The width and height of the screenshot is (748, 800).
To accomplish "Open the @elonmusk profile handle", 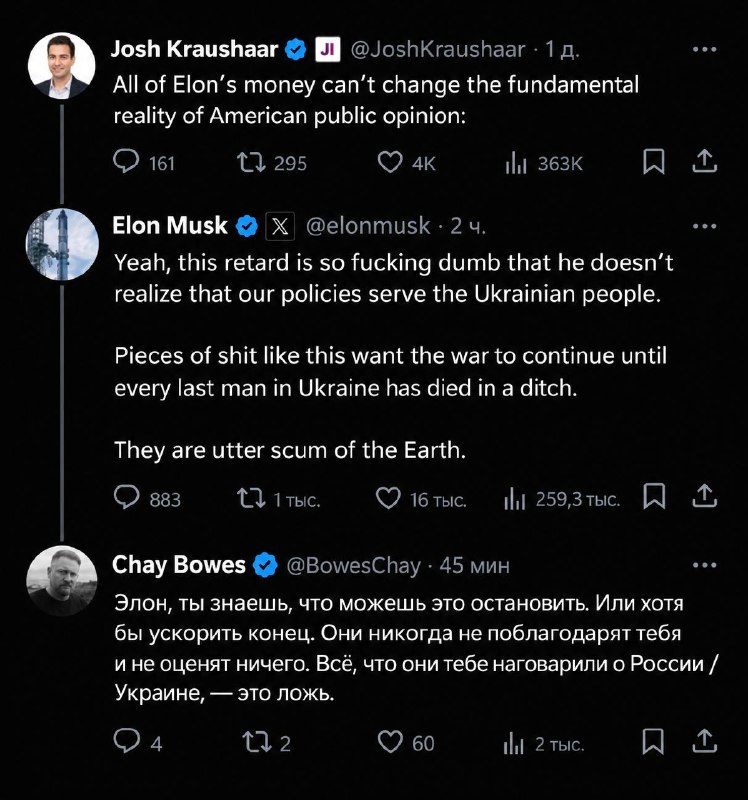I will [x=368, y=226].
